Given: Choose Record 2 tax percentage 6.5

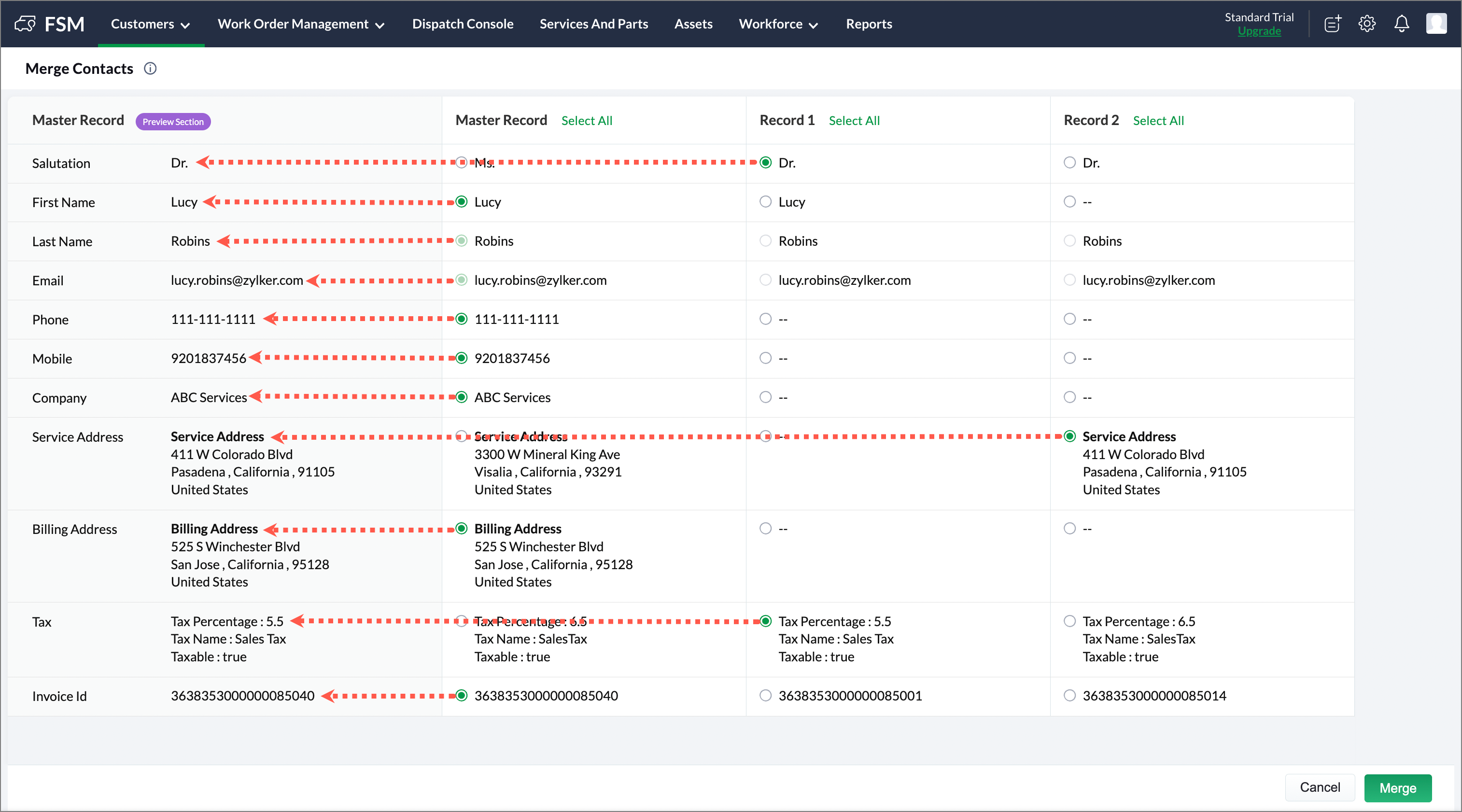Looking at the screenshot, I should tap(1069, 621).
